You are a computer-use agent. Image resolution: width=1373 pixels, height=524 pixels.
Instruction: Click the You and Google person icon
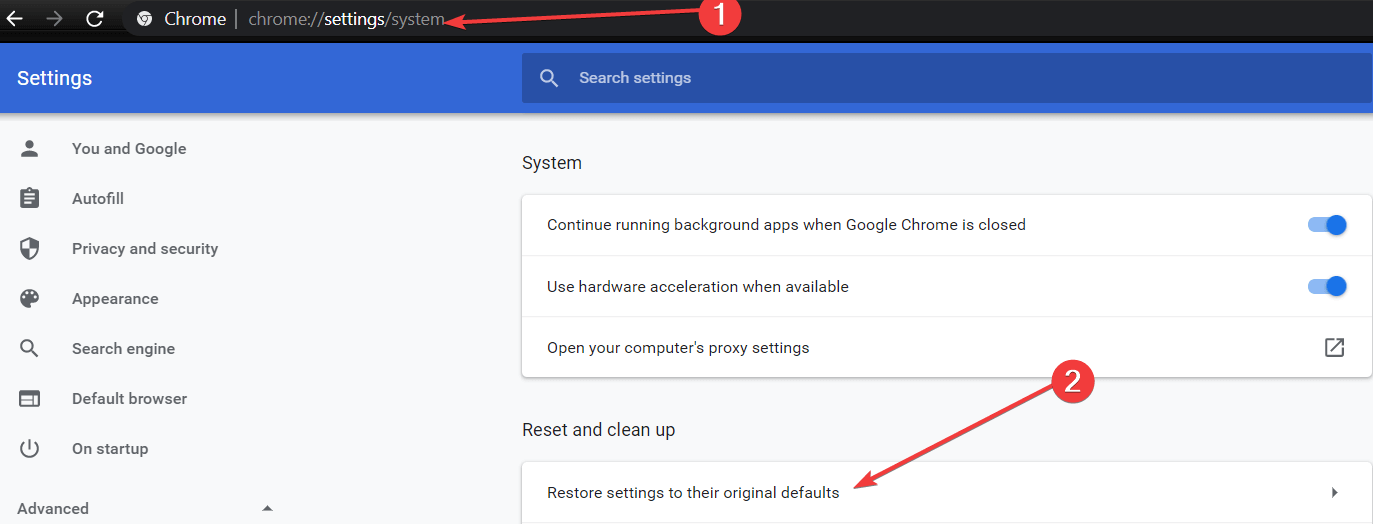[x=30, y=149]
